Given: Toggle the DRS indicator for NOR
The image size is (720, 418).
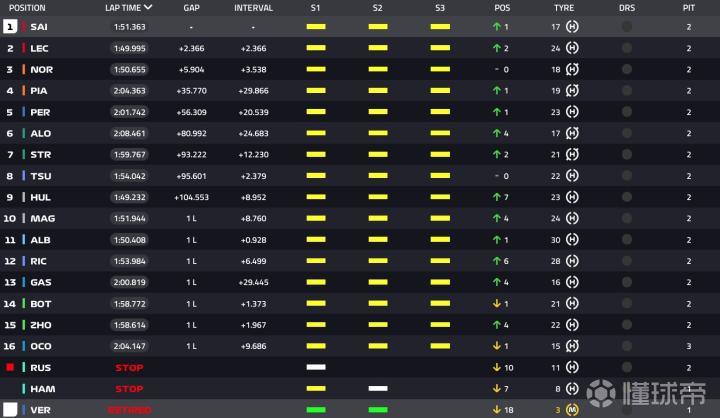Looking at the screenshot, I should click(x=627, y=69).
